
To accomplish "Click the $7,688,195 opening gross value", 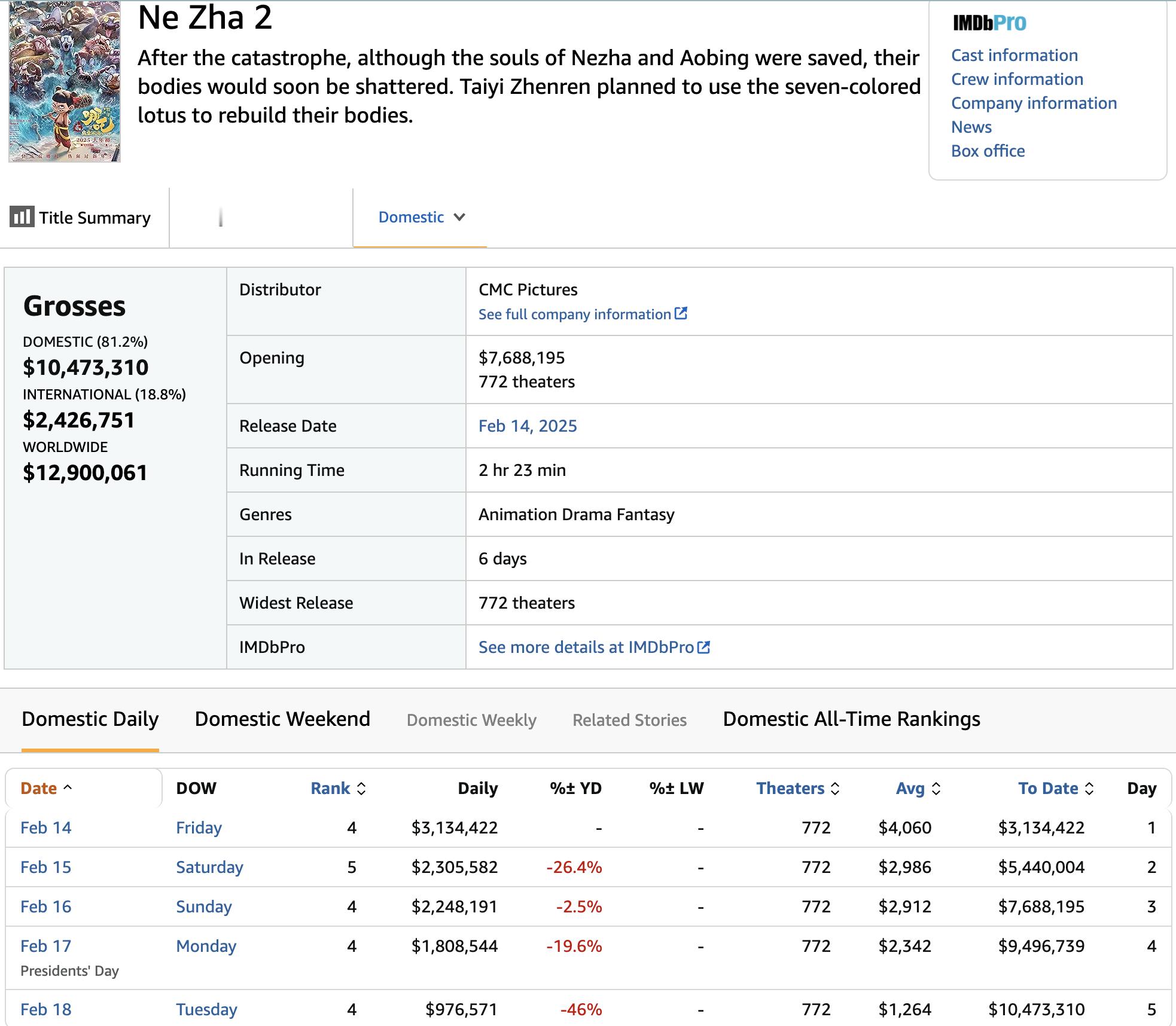I will [522, 358].
